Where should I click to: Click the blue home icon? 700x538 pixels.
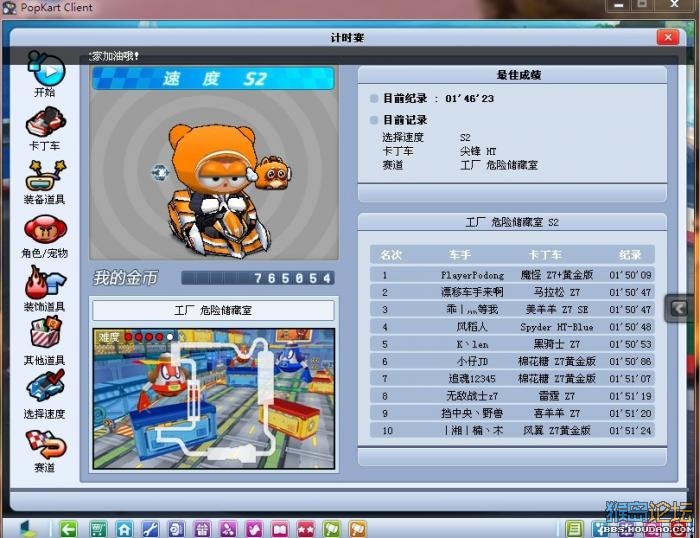coord(124,530)
